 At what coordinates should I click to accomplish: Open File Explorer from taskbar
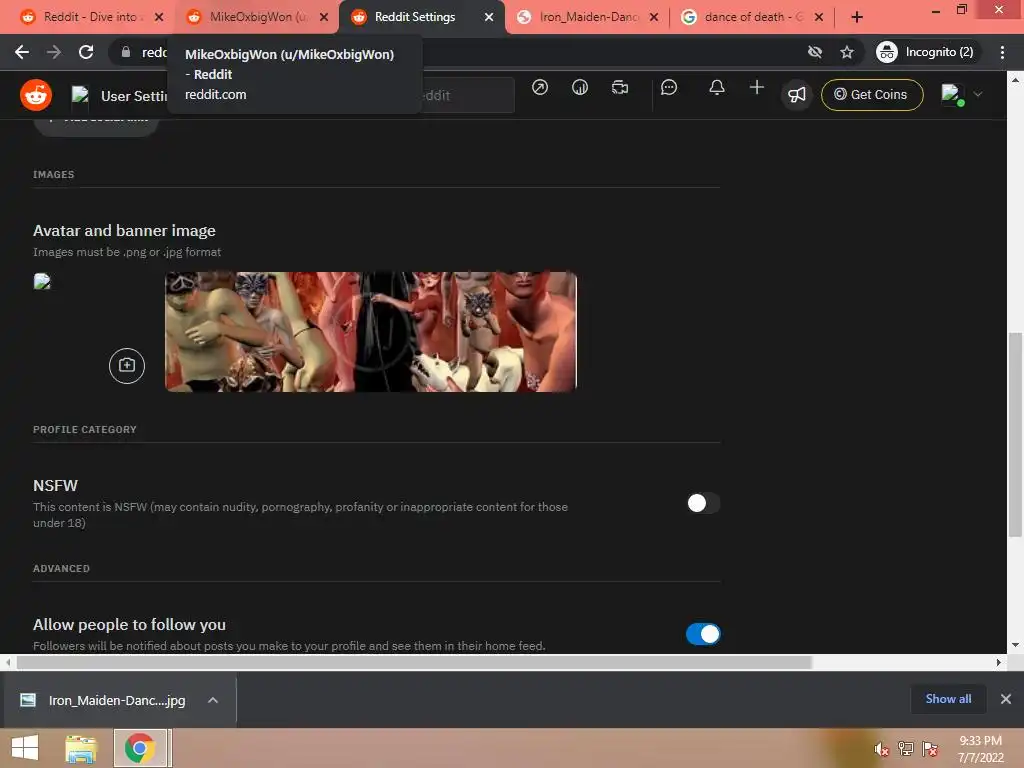click(x=81, y=748)
